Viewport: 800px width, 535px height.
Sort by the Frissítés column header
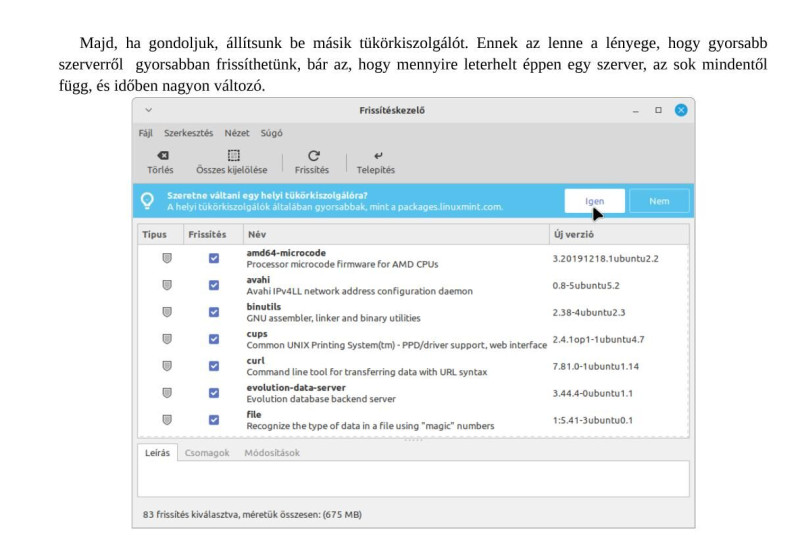213,235
